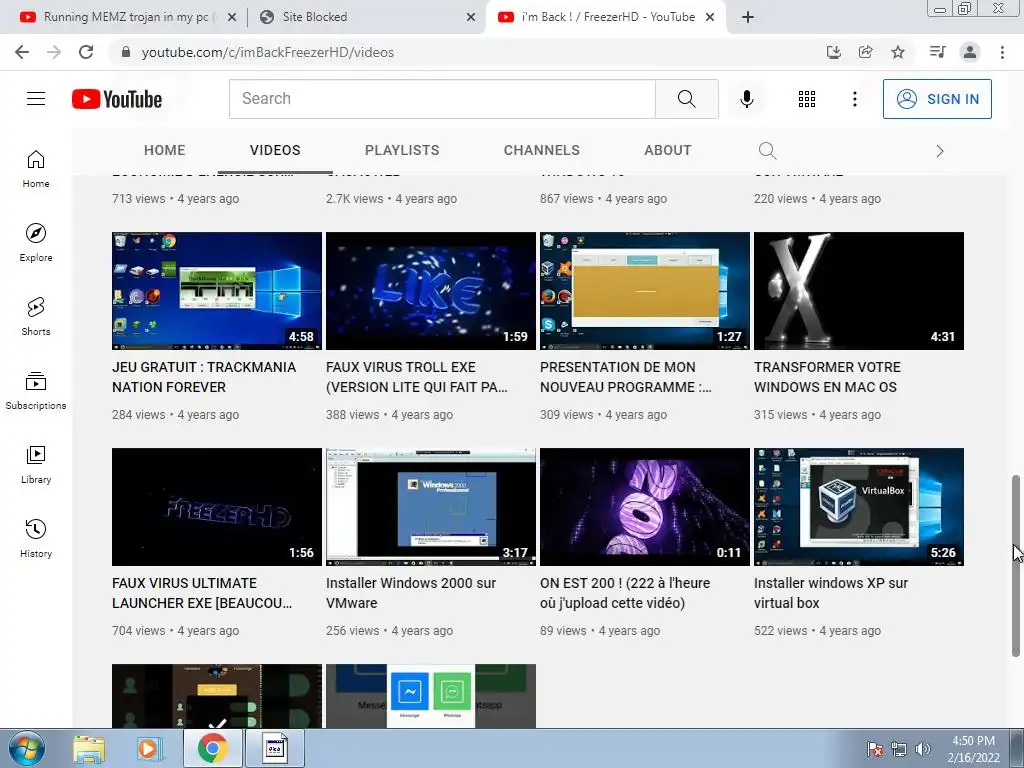The image size is (1024, 768).
Task: Select the VIDEOS channel tab
Action: [x=275, y=150]
